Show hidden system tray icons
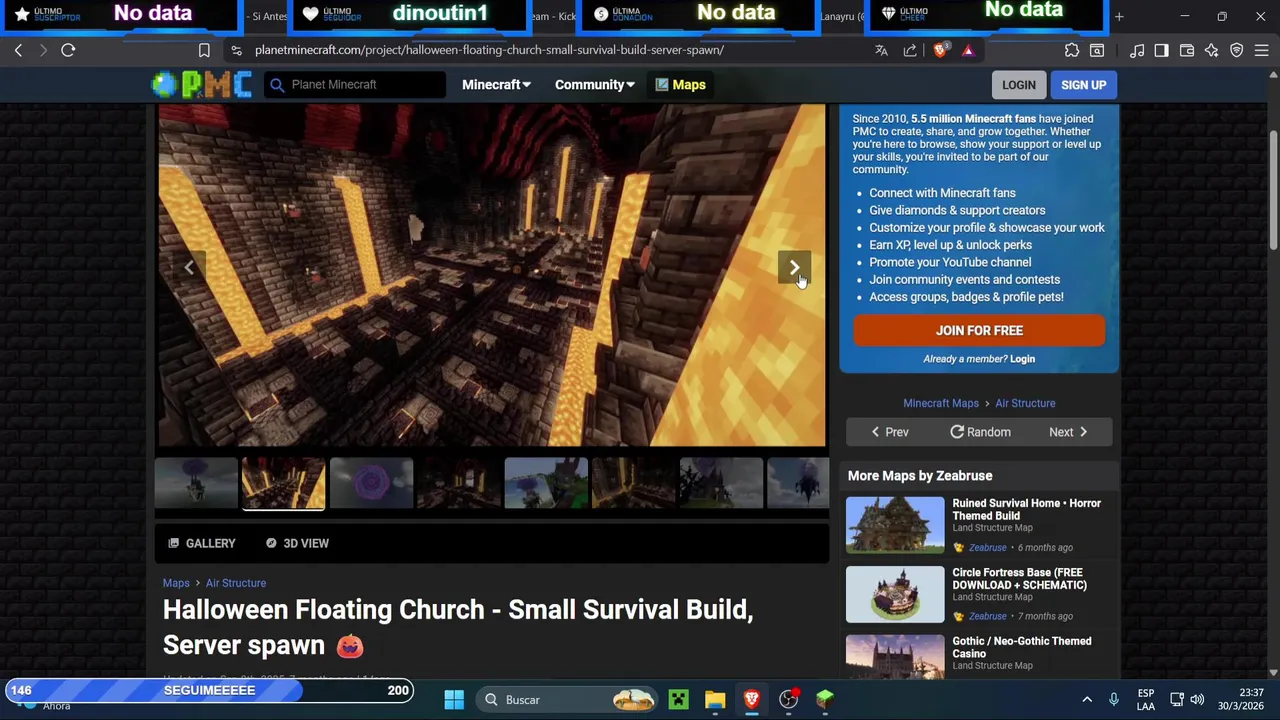The height and width of the screenshot is (720, 1280). [1087, 699]
